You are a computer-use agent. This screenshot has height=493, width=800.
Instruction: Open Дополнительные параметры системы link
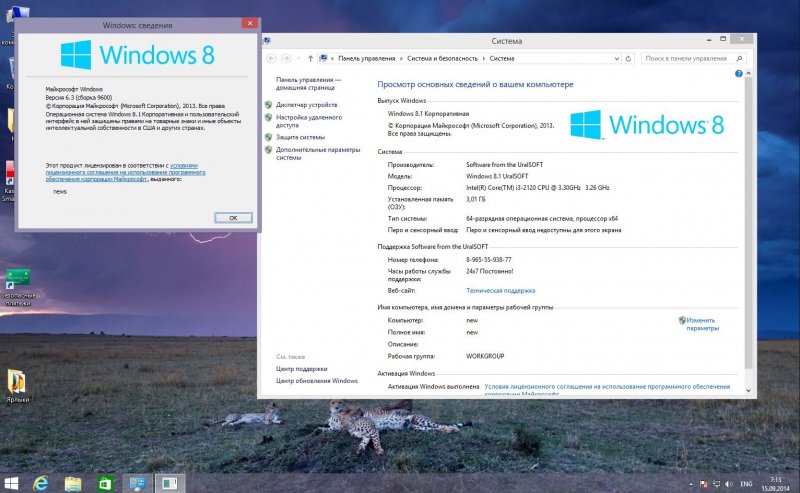(318, 154)
